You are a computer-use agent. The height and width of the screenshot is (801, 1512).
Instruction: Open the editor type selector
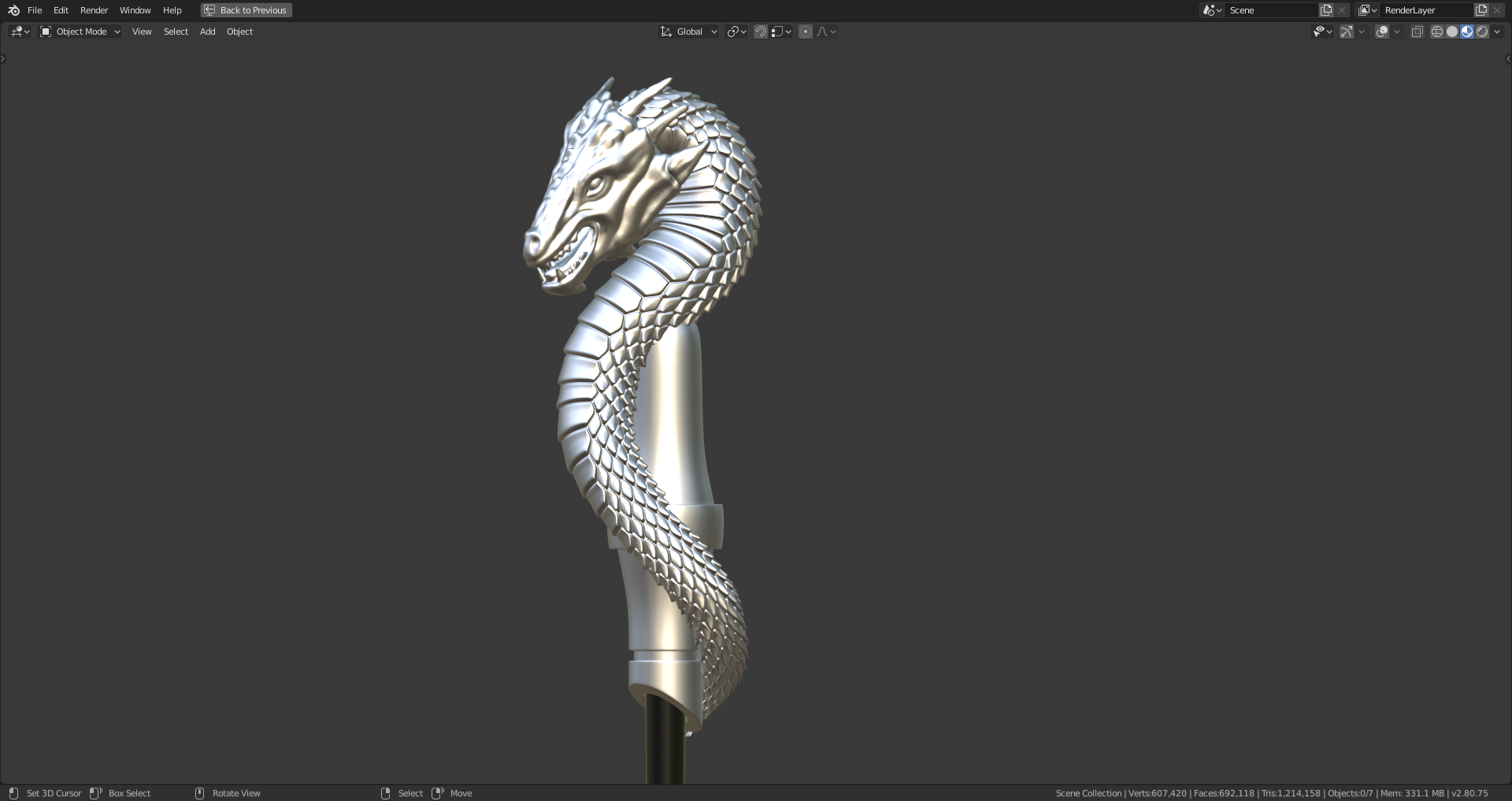[x=20, y=32]
